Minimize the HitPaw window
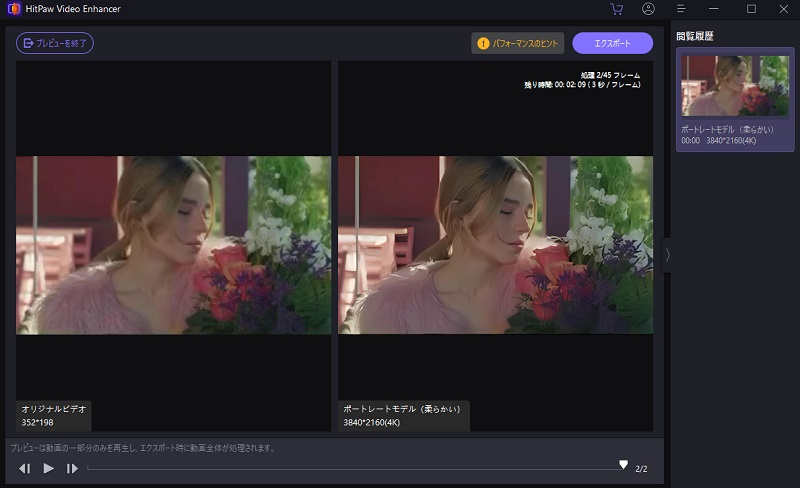 pos(716,9)
